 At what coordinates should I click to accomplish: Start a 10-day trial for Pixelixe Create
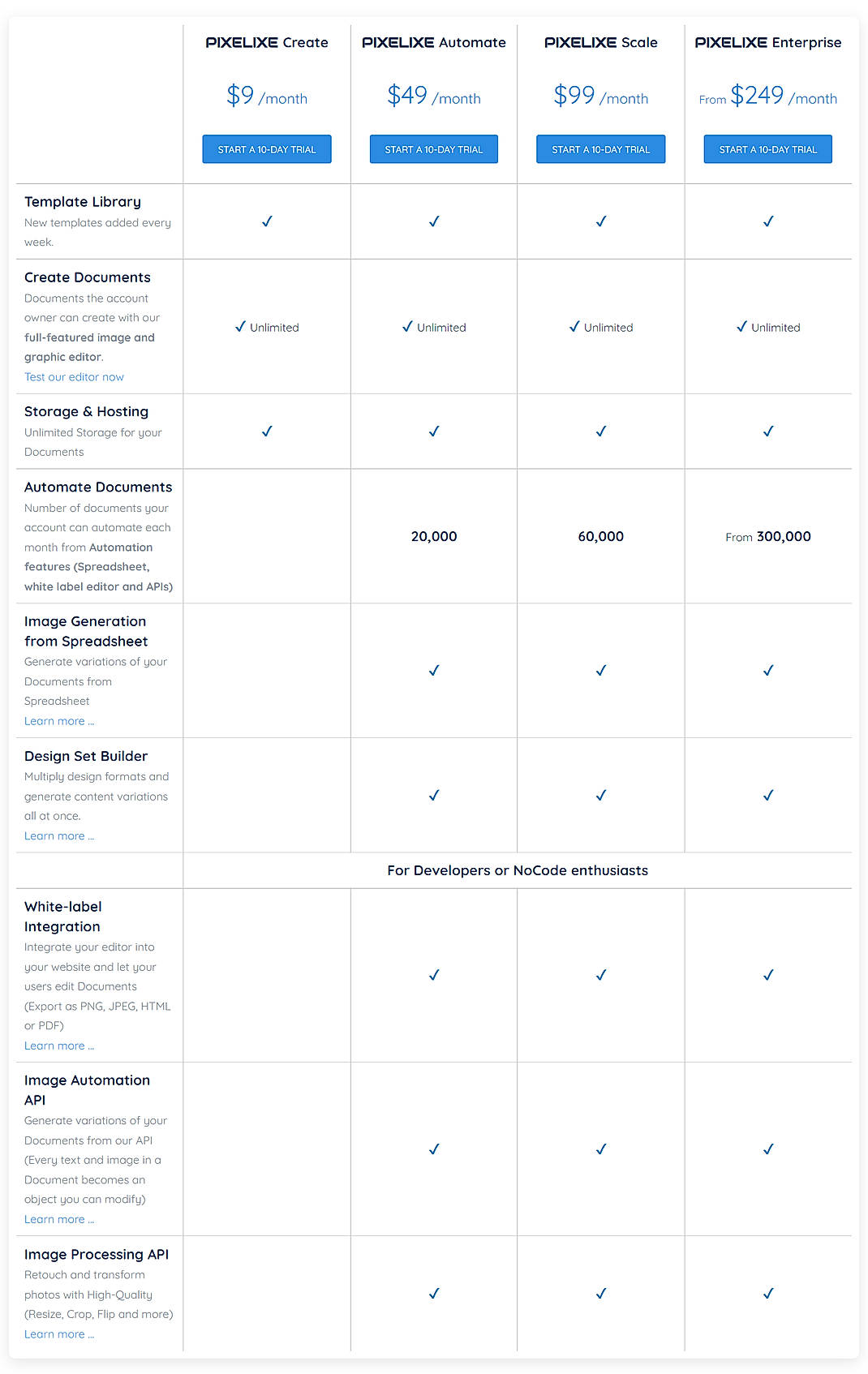[266, 148]
